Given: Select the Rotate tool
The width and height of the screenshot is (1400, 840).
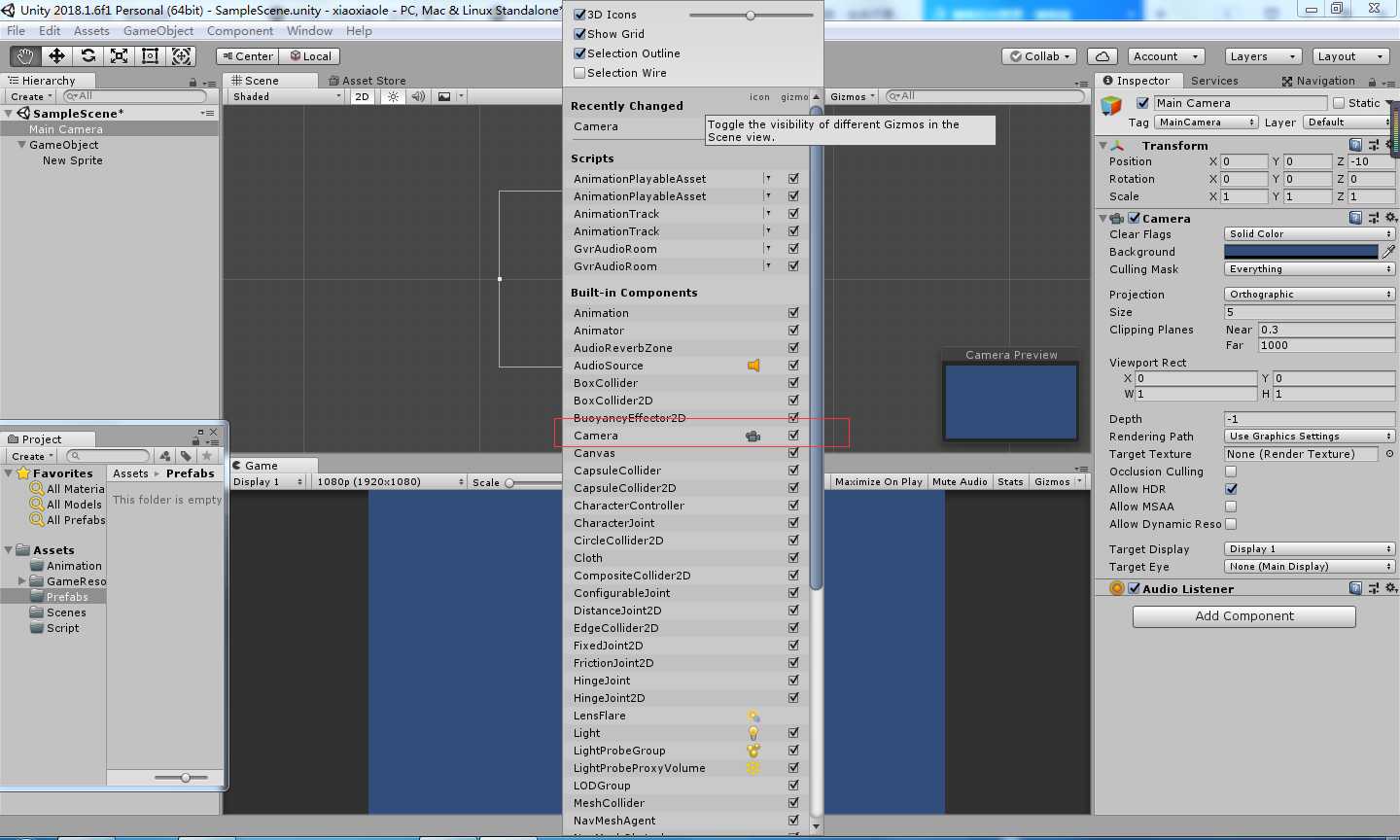Looking at the screenshot, I should pyautogui.click(x=87, y=56).
